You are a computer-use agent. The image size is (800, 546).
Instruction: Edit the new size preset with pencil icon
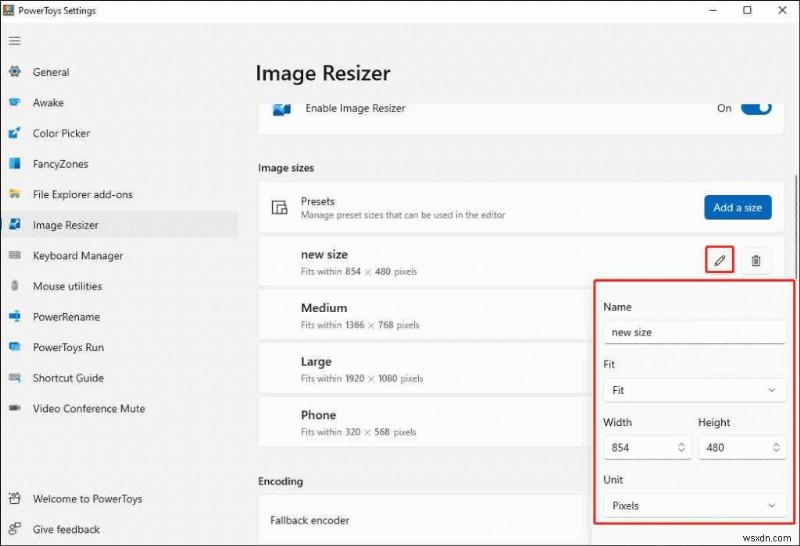tap(719, 260)
